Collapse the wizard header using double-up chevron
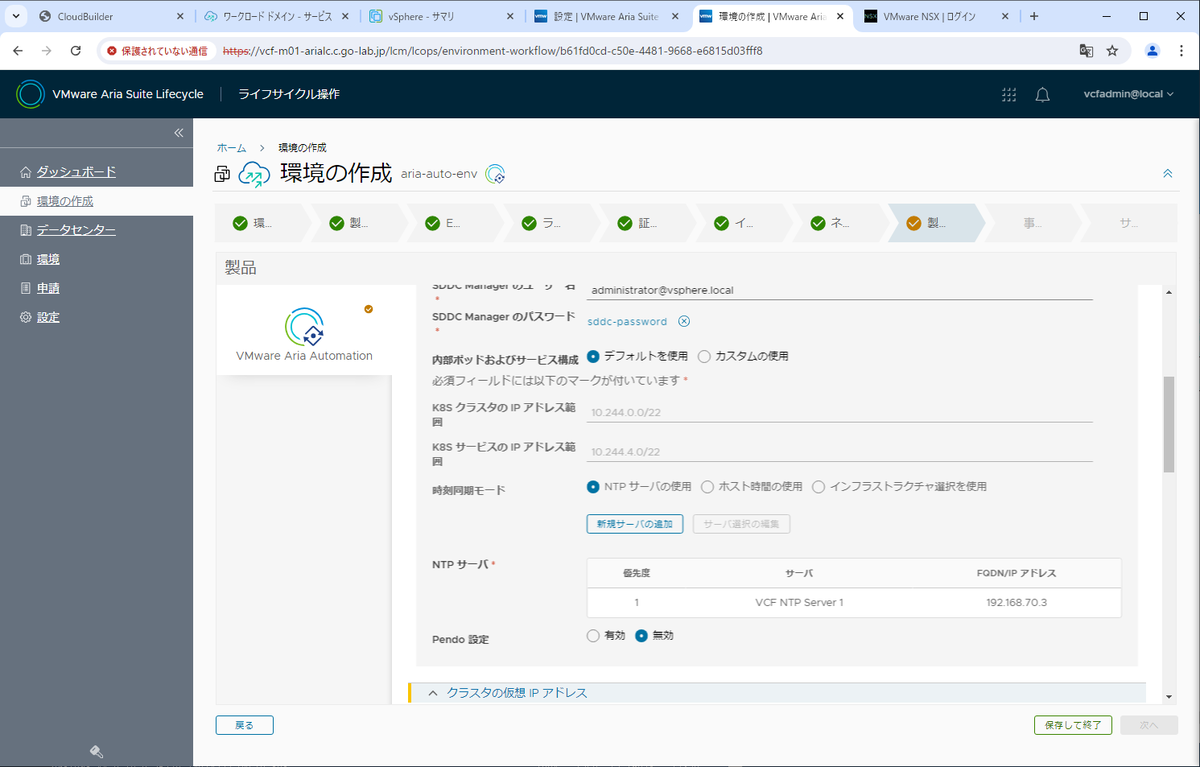 click(1167, 173)
